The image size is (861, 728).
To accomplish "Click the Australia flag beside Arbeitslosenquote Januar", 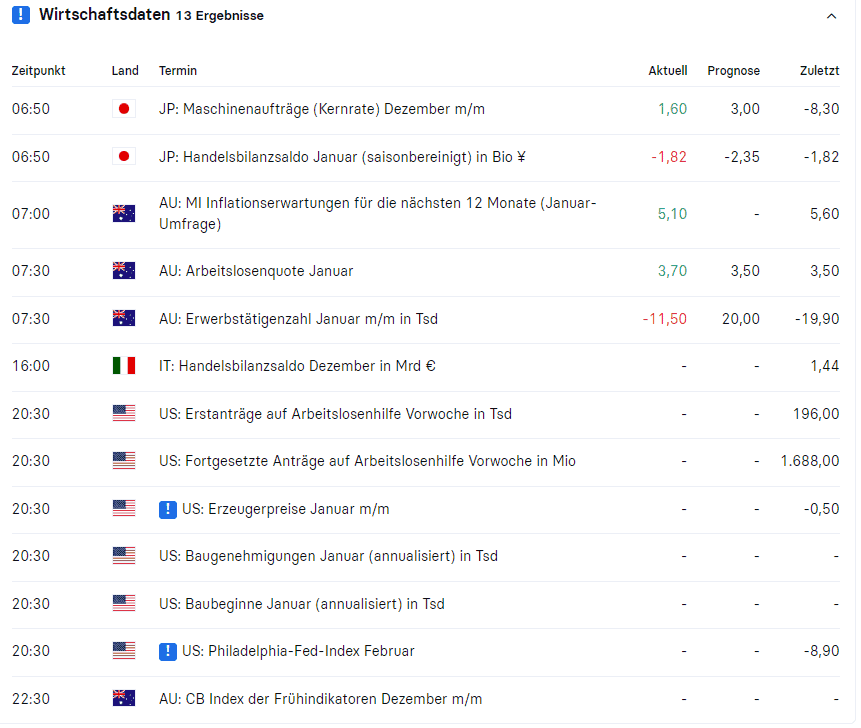I will point(124,271).
